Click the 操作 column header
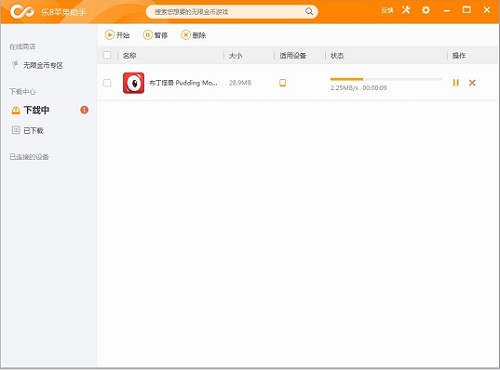 (459, 56)
